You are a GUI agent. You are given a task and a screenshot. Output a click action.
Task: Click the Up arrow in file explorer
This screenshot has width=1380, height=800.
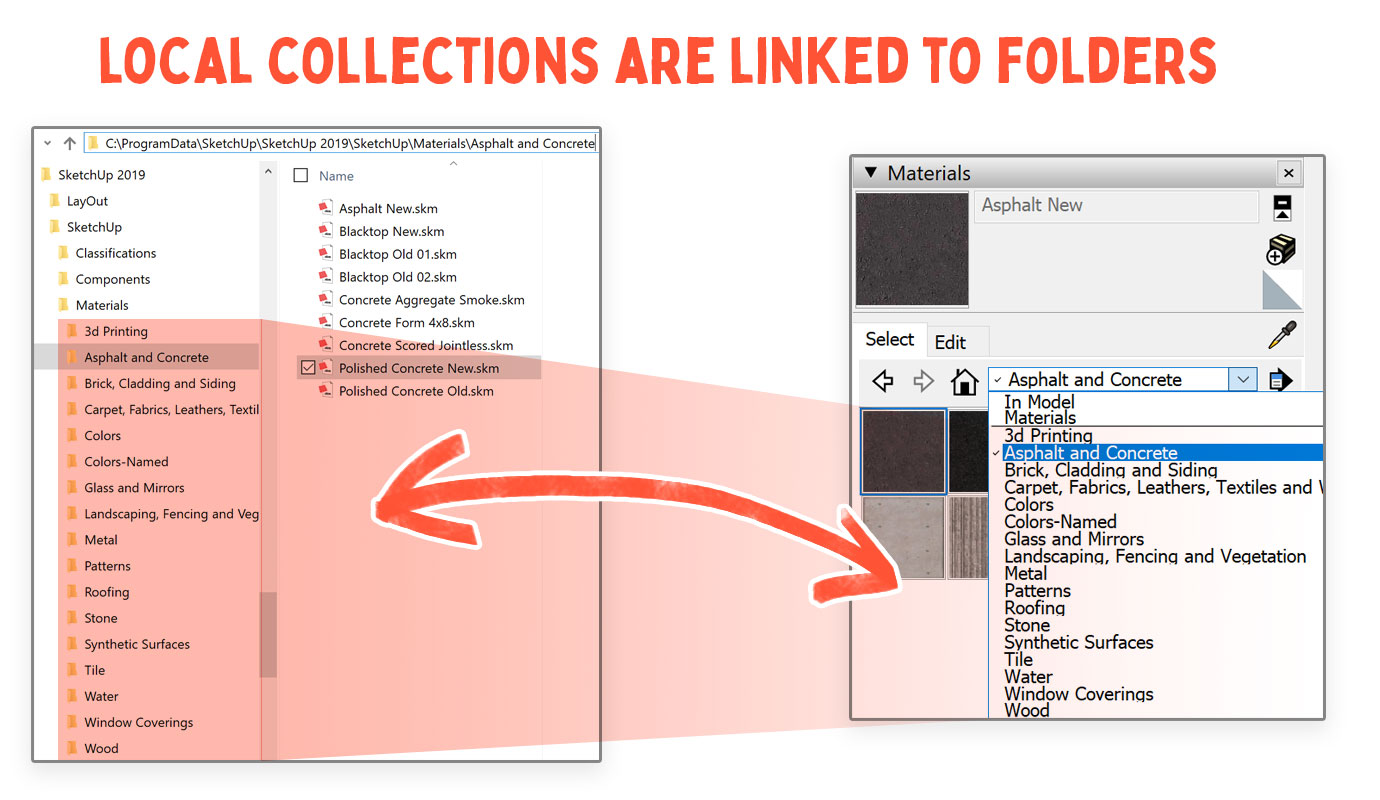point(69,143)
